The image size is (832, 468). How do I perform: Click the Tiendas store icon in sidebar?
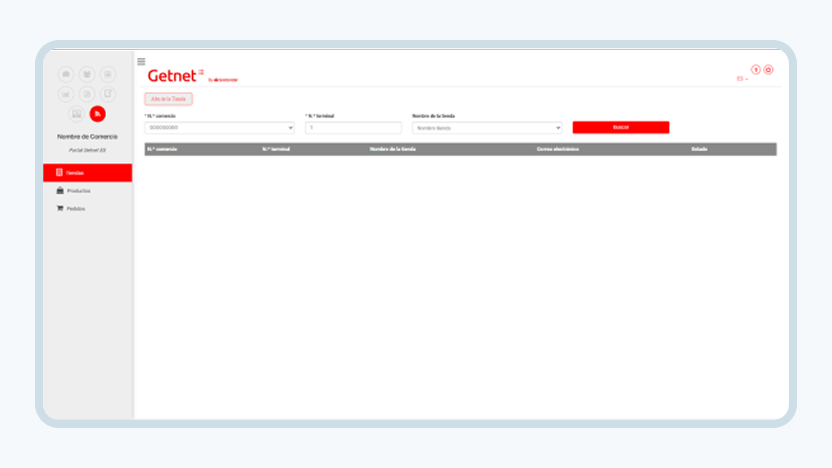point(59,172)
